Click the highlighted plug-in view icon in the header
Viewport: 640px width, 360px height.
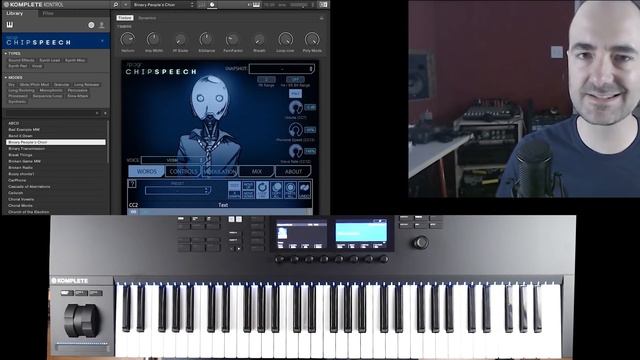(212, 5)
